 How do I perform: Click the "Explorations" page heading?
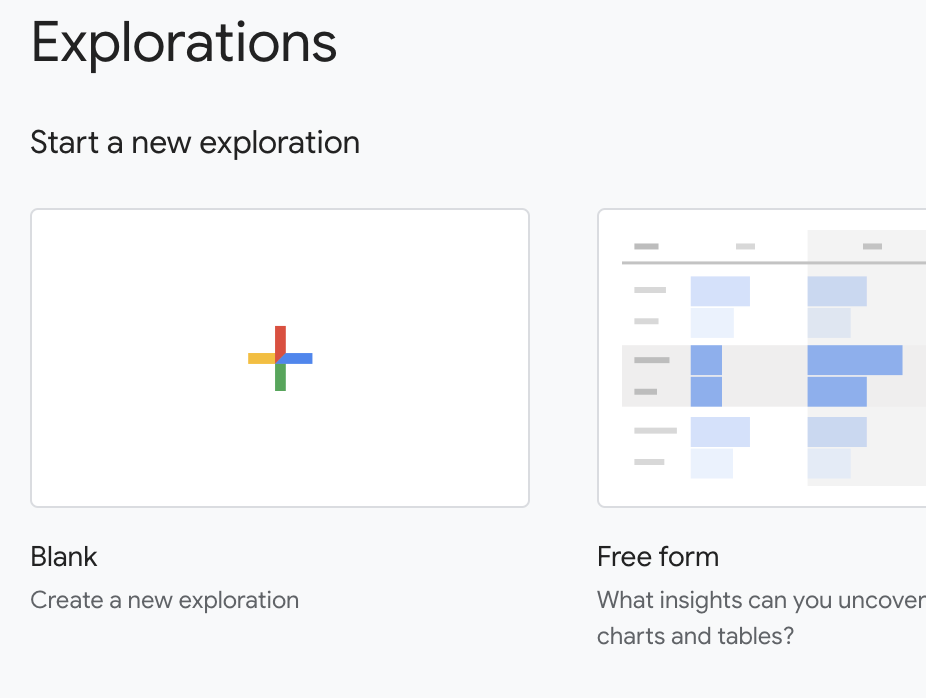coord(184,44)
